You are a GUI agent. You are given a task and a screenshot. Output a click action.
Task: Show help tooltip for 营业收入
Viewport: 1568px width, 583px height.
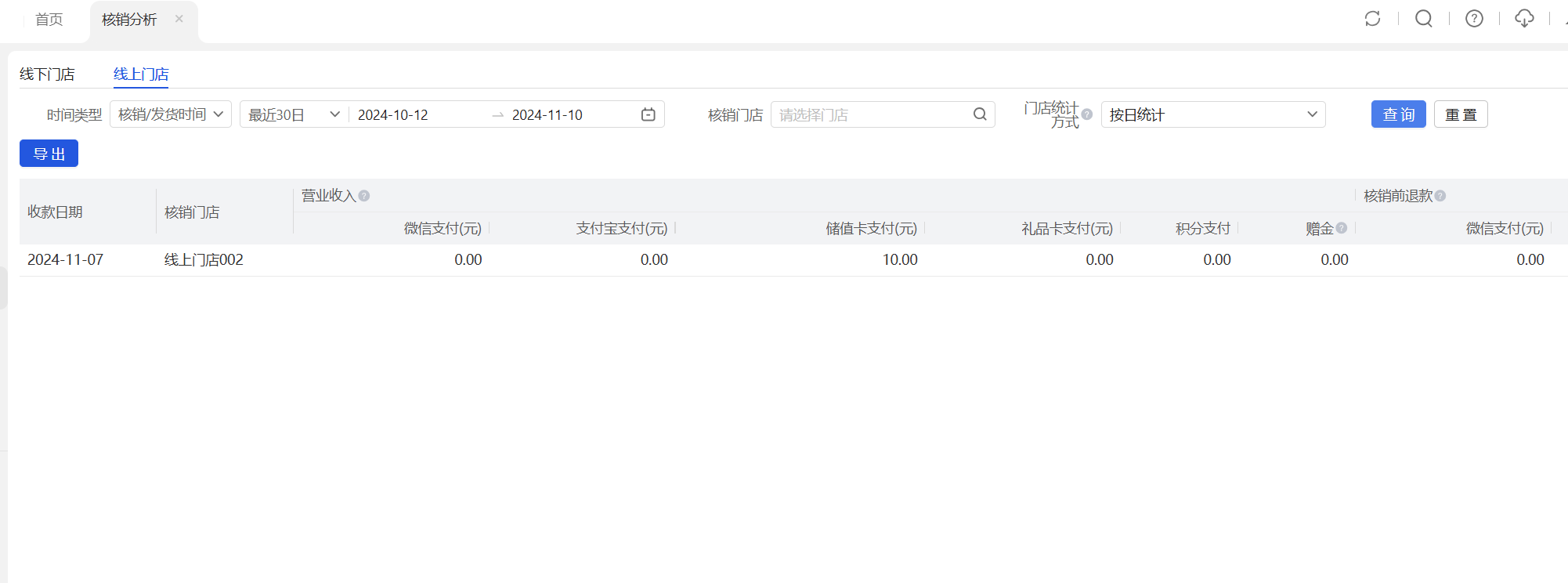coord(364,196)
